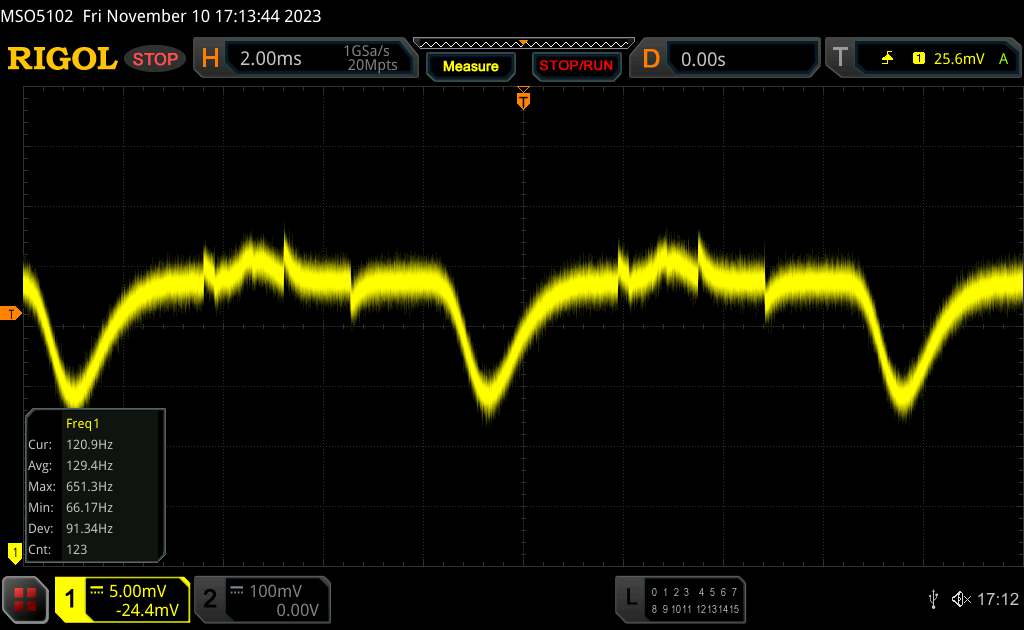Click digital channels 8-15 row
This screenshot has height=630, width=1024.
(x=694, y=608)
